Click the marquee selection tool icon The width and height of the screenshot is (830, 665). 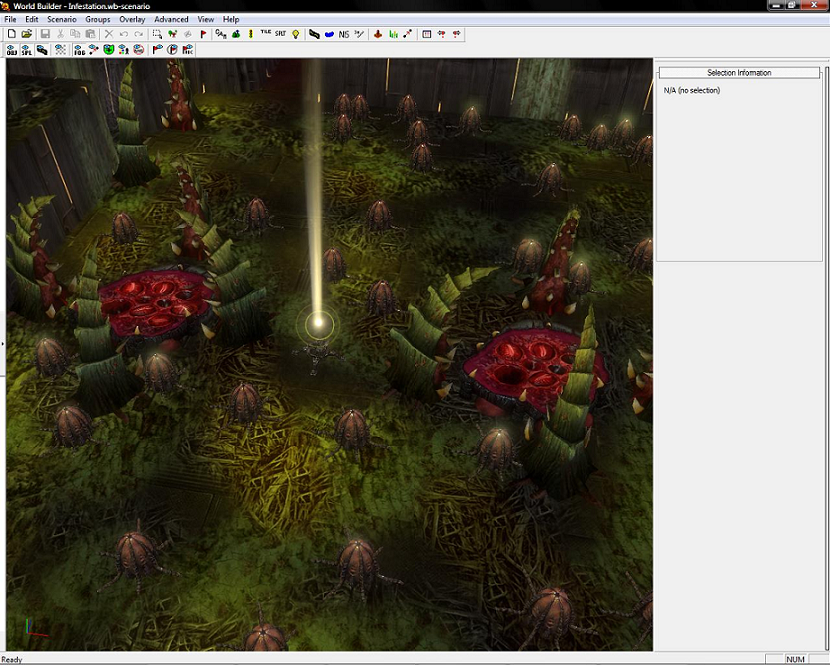(x=157, y=34)
